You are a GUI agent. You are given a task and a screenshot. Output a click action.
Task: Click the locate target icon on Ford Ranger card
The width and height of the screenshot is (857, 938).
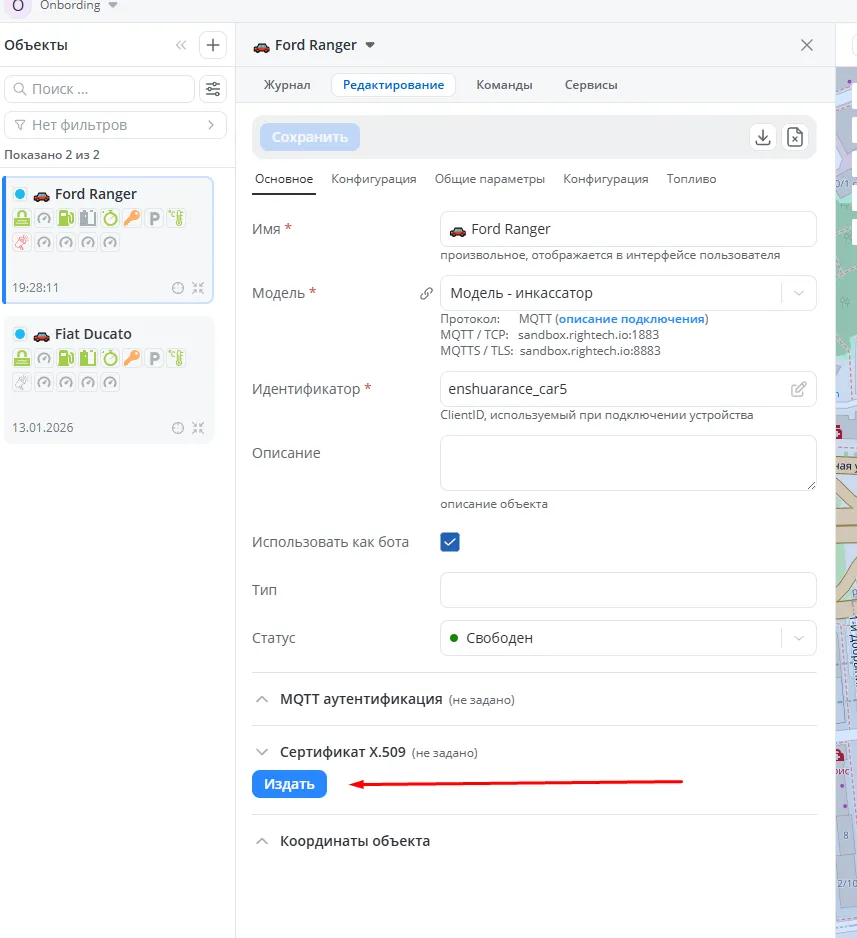tap(178, 288)
